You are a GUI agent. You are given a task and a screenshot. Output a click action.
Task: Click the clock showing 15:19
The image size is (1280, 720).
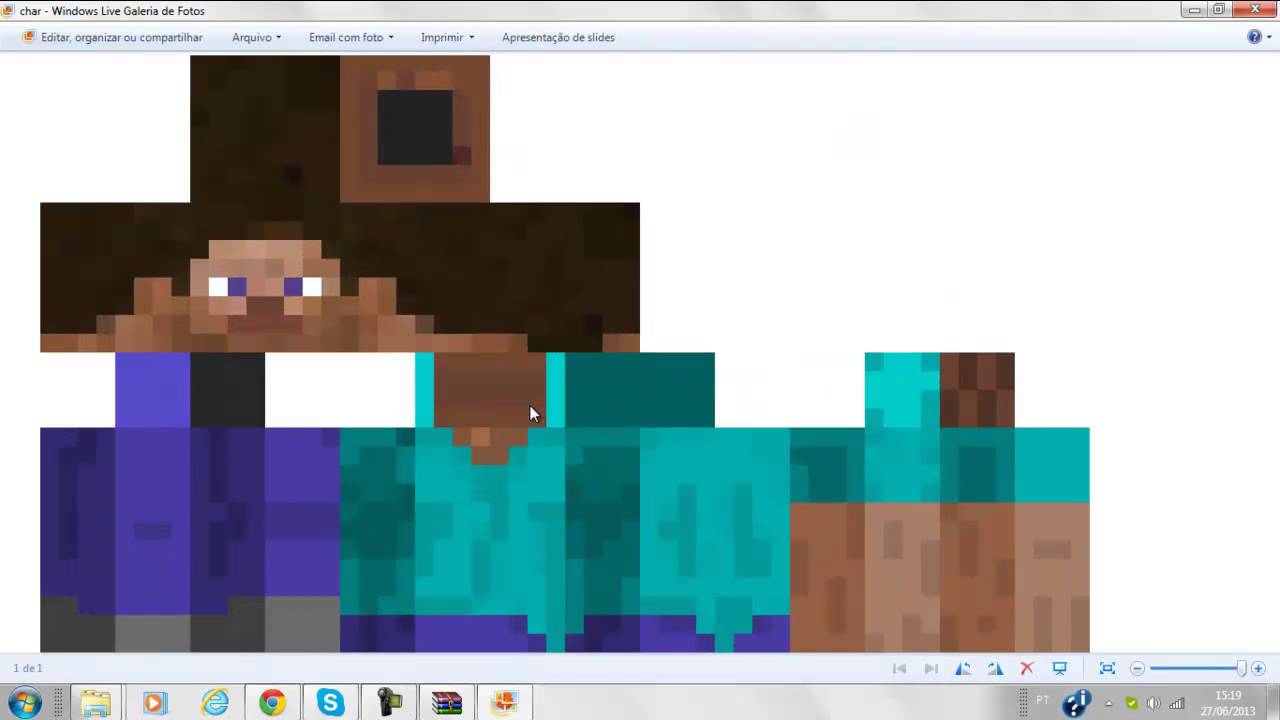pyautogui.click(x=1228, y=703)
